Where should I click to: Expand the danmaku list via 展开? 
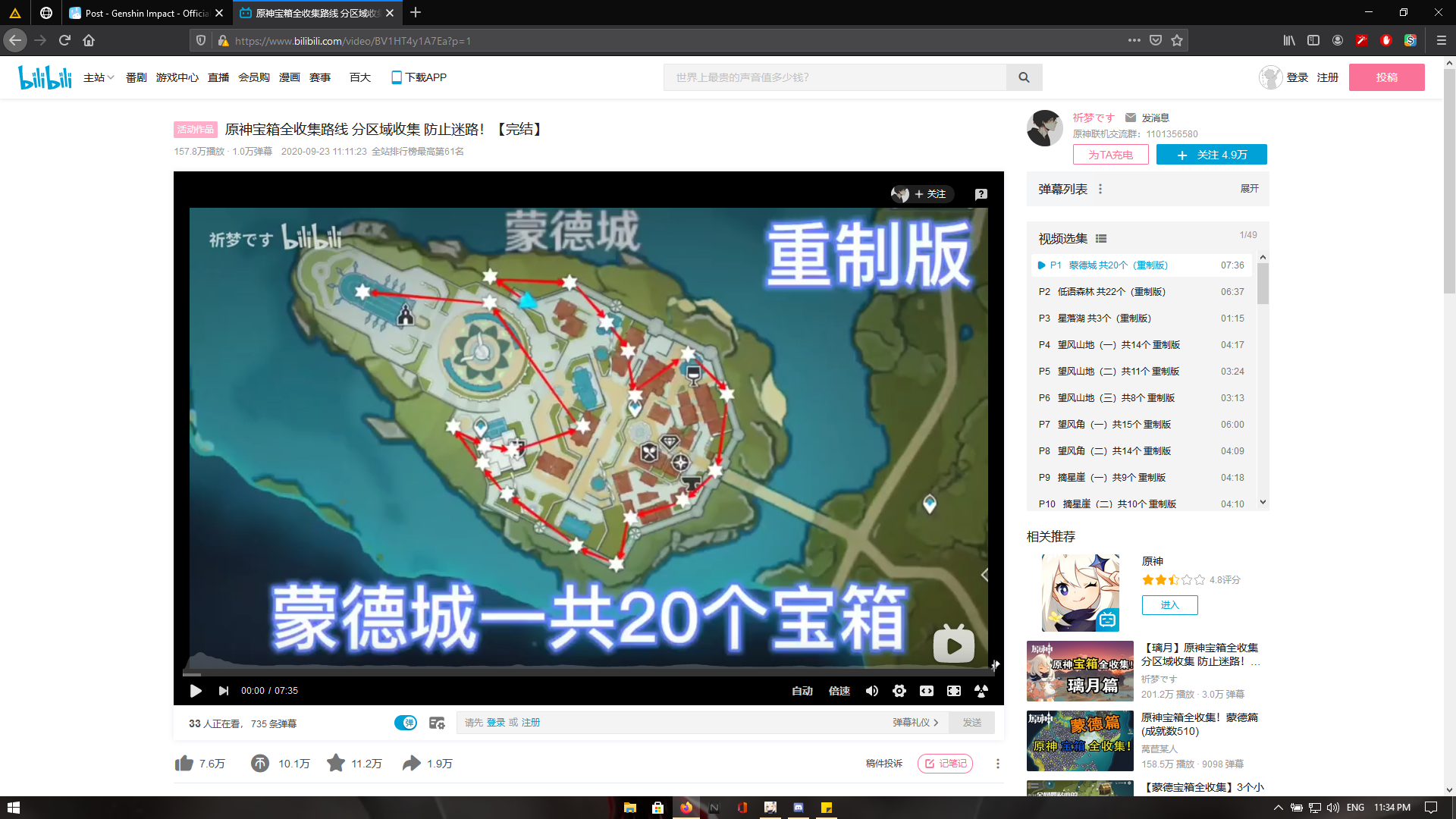(x=1249, y=189)
